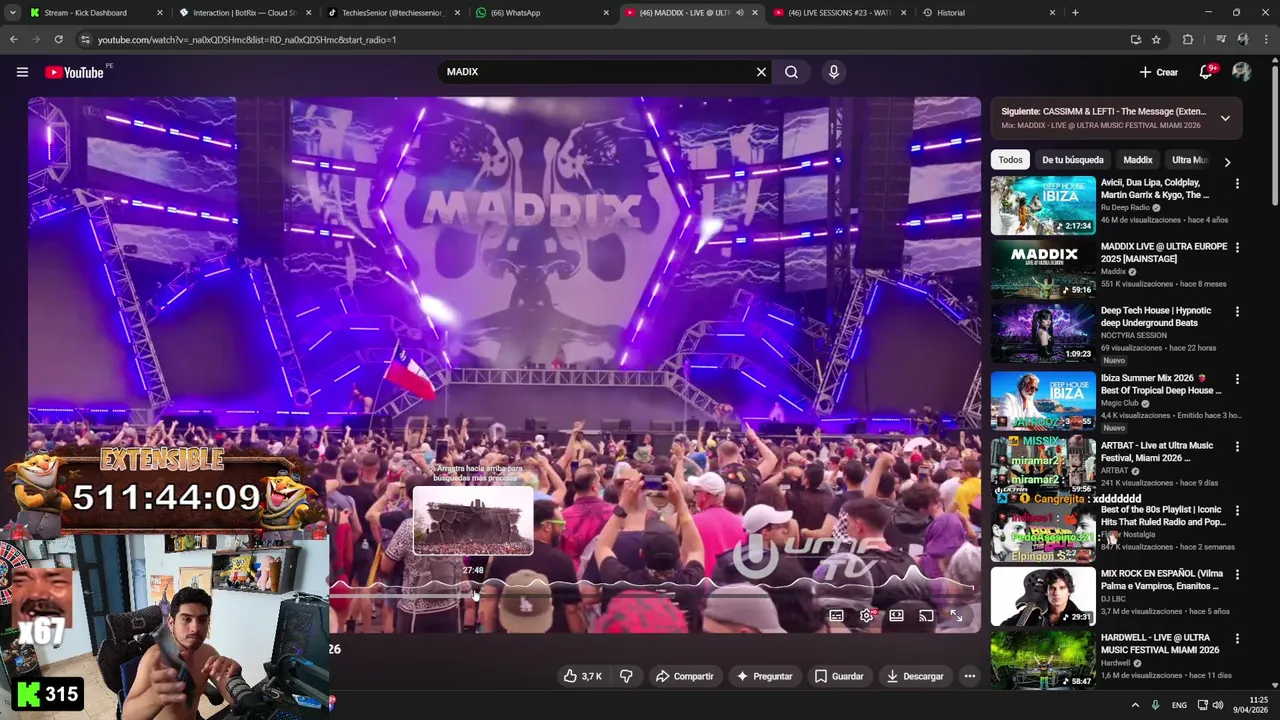Screen dimensions: 1280x720
Task: Bookmark this page with star icon
Action: pyautogui.click(x=1156, y=39)
